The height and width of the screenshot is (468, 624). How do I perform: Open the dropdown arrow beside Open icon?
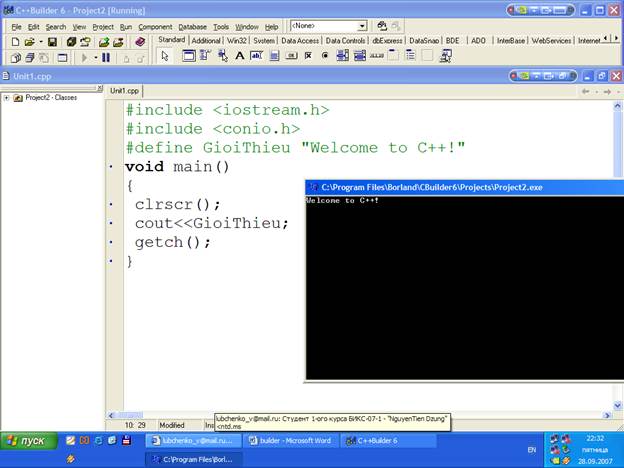pos(41,42)
